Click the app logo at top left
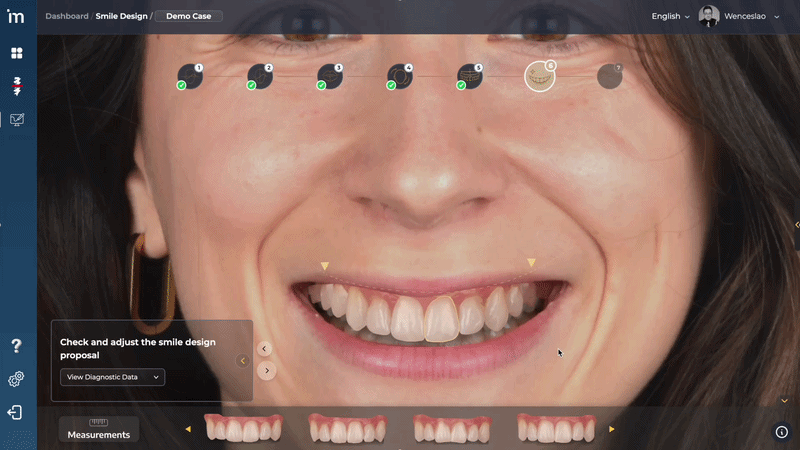This screenshot has width=800, height=450. [x=16, y=16]
